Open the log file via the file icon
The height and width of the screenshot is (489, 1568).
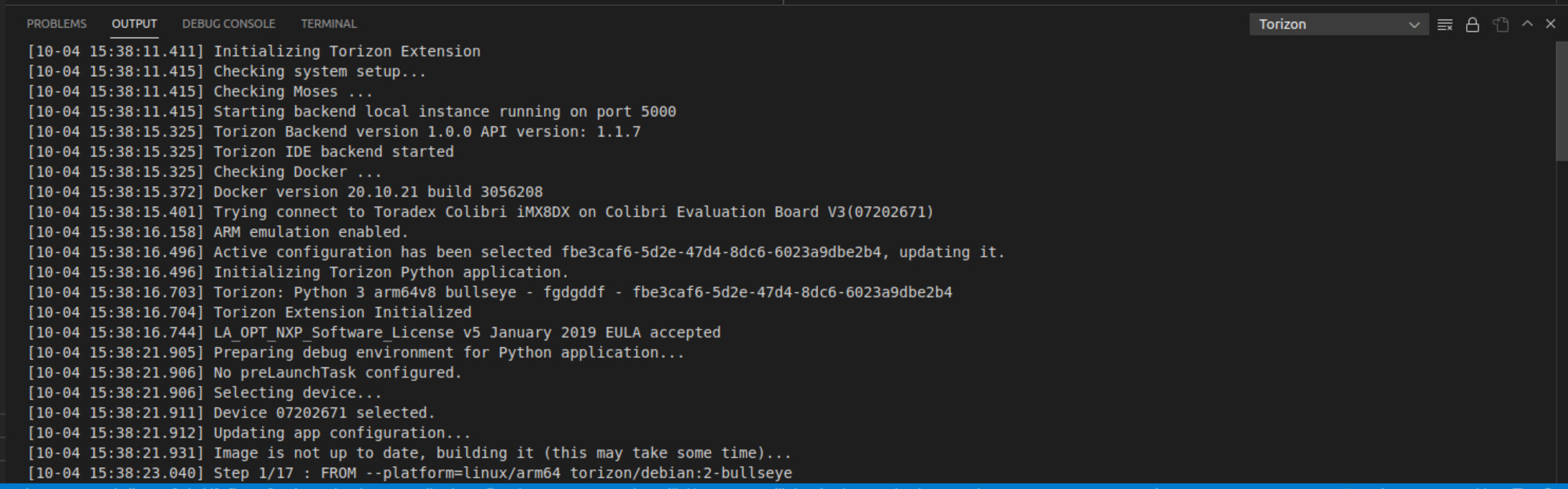1500,25
